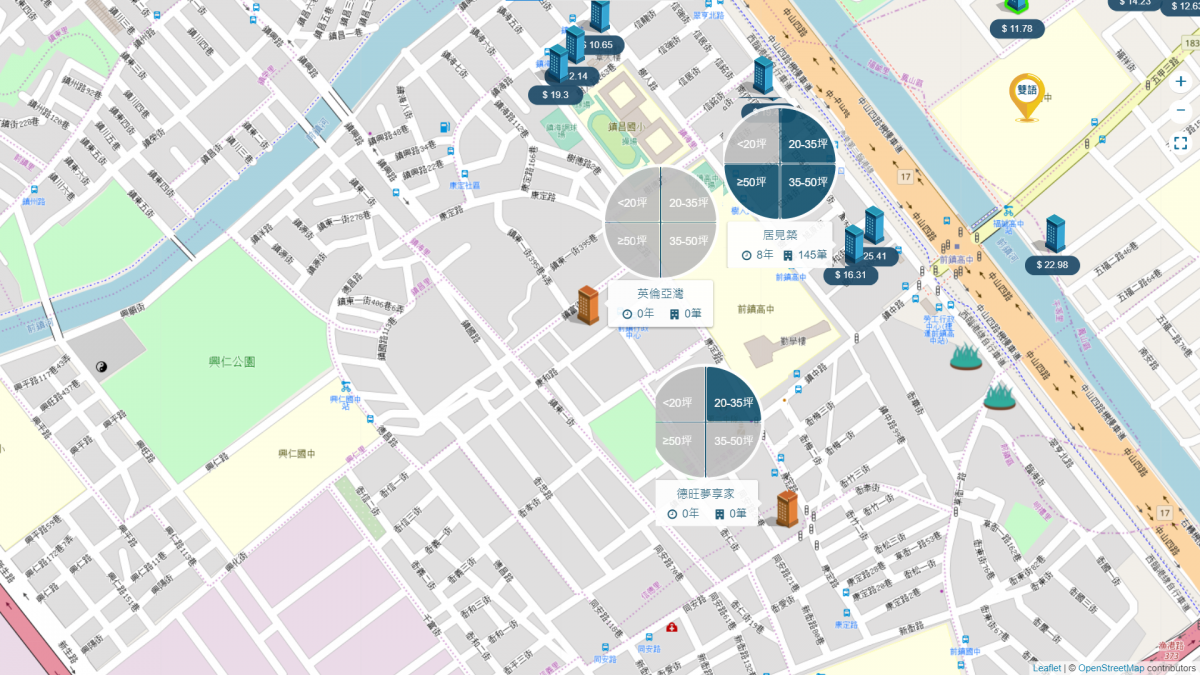Screen dimensions: 1200x675
Task: Click the blue building above $ 16.31
Action: 854,243
